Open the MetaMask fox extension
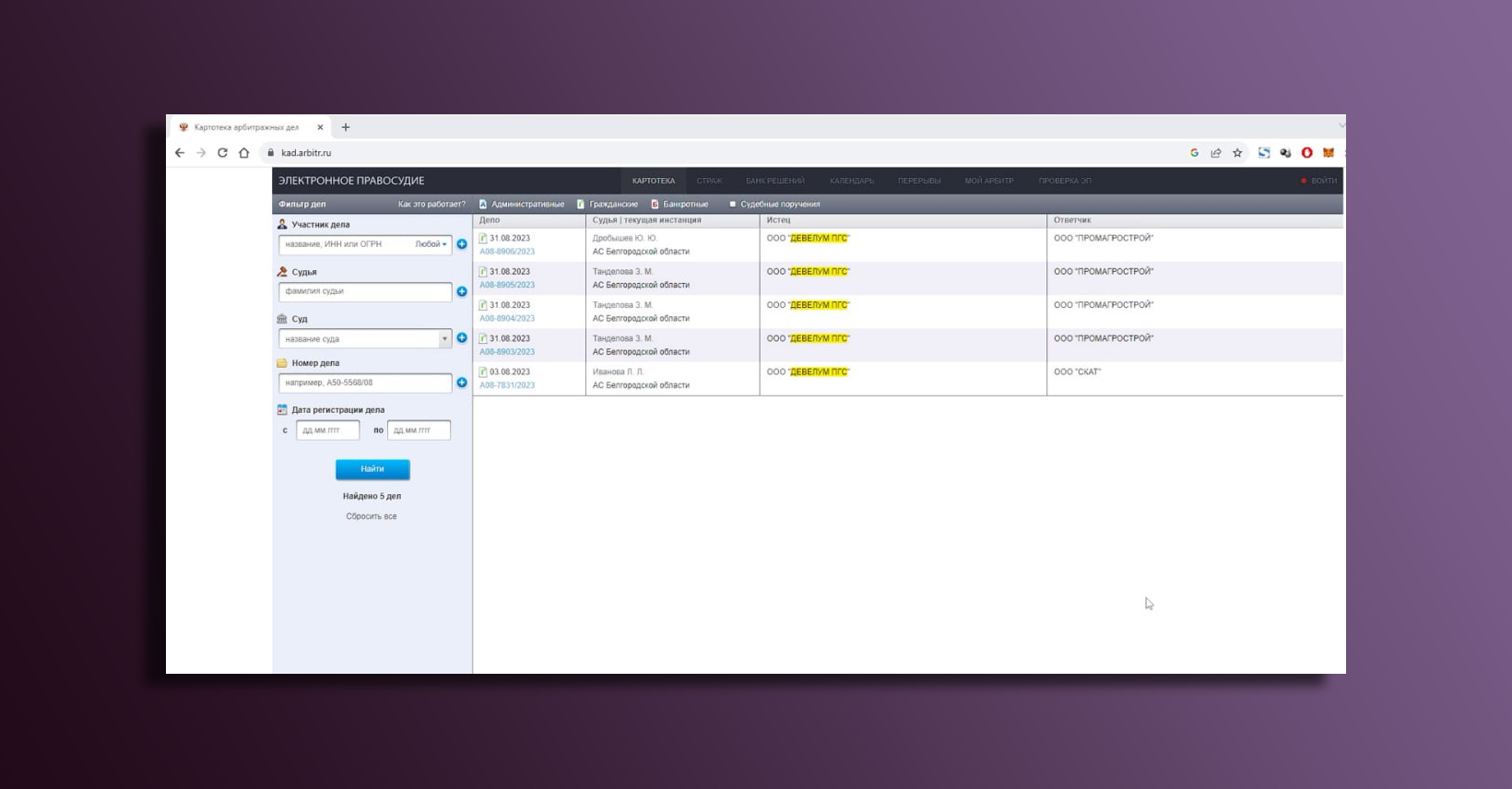The height and width of the screenshot is (789, 1512). (1329, 153)
